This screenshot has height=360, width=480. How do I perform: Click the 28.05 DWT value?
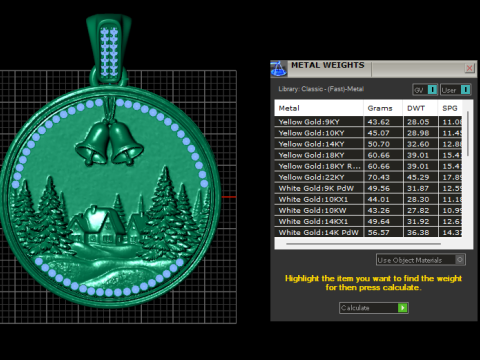pos(418,122)
